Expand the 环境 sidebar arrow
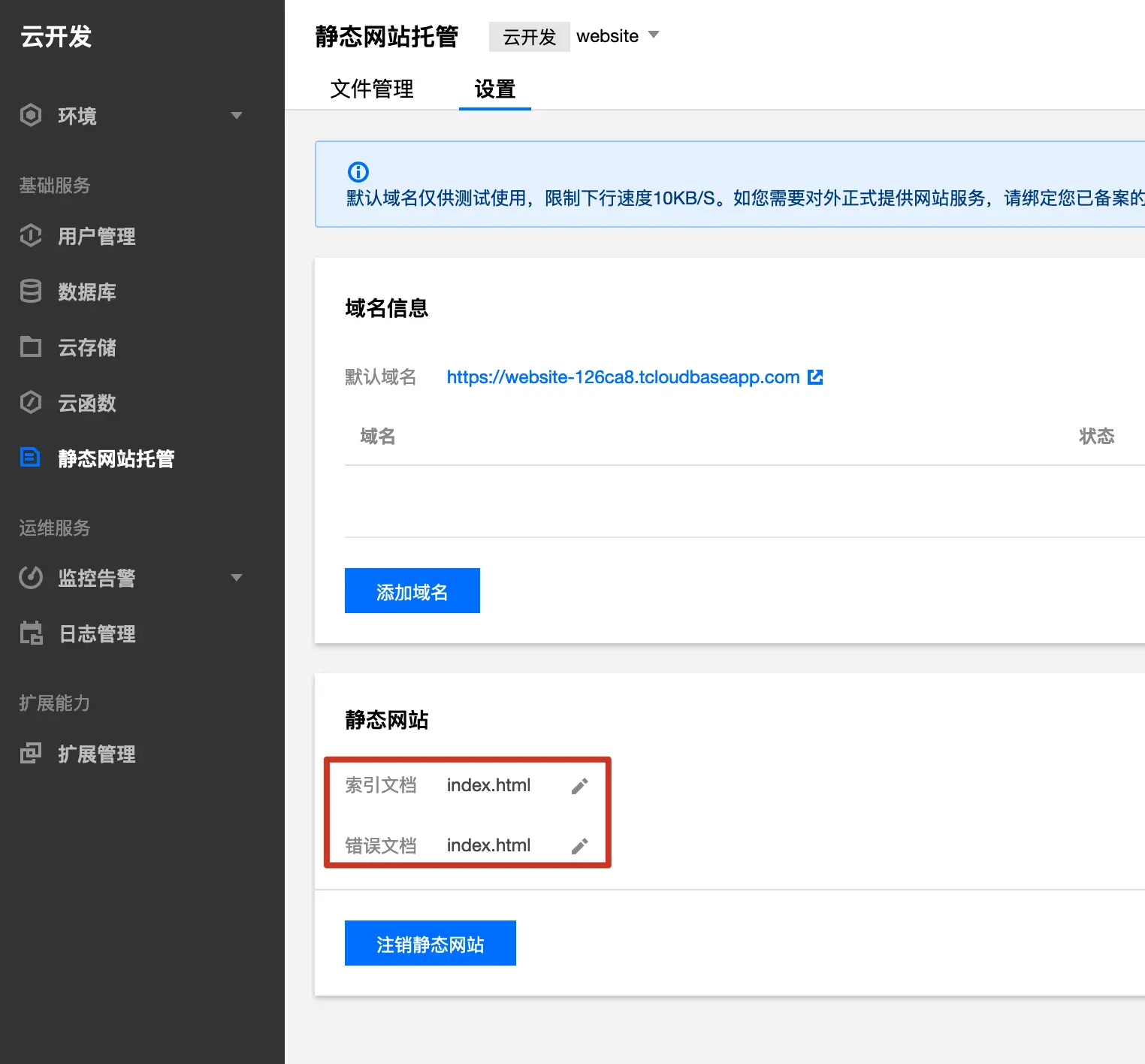The width and height of the screenshot is (1145, 1064). point(237,116)
